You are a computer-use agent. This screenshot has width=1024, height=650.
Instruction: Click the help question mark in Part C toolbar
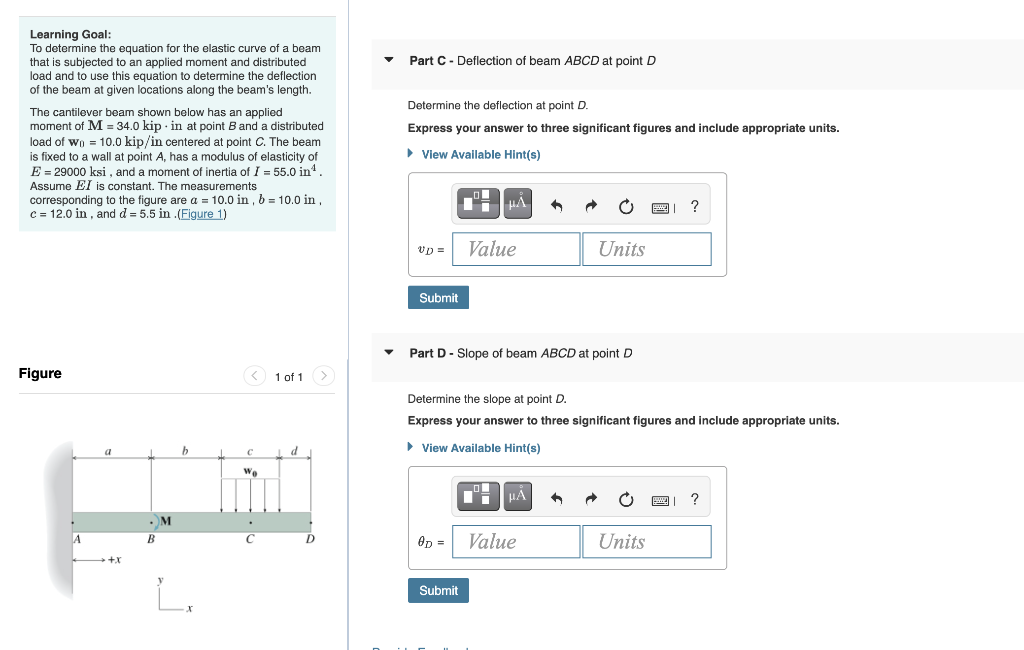coord(695,204)
